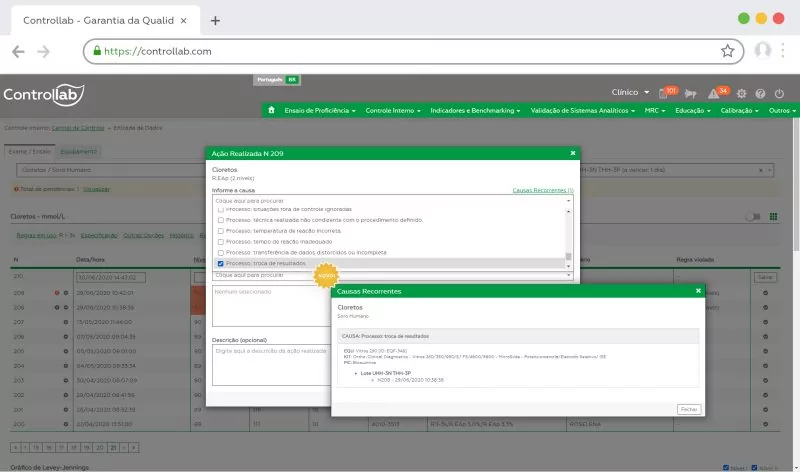Open browser three-dot menu

[x=783, y=51]
